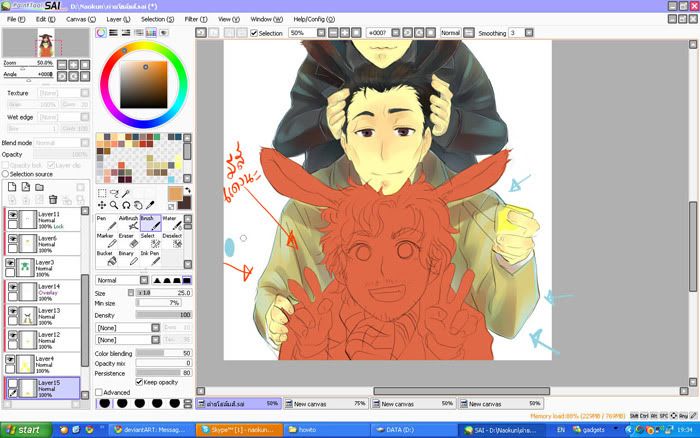Switch to the 75% New canvas tab

point(325,404)
